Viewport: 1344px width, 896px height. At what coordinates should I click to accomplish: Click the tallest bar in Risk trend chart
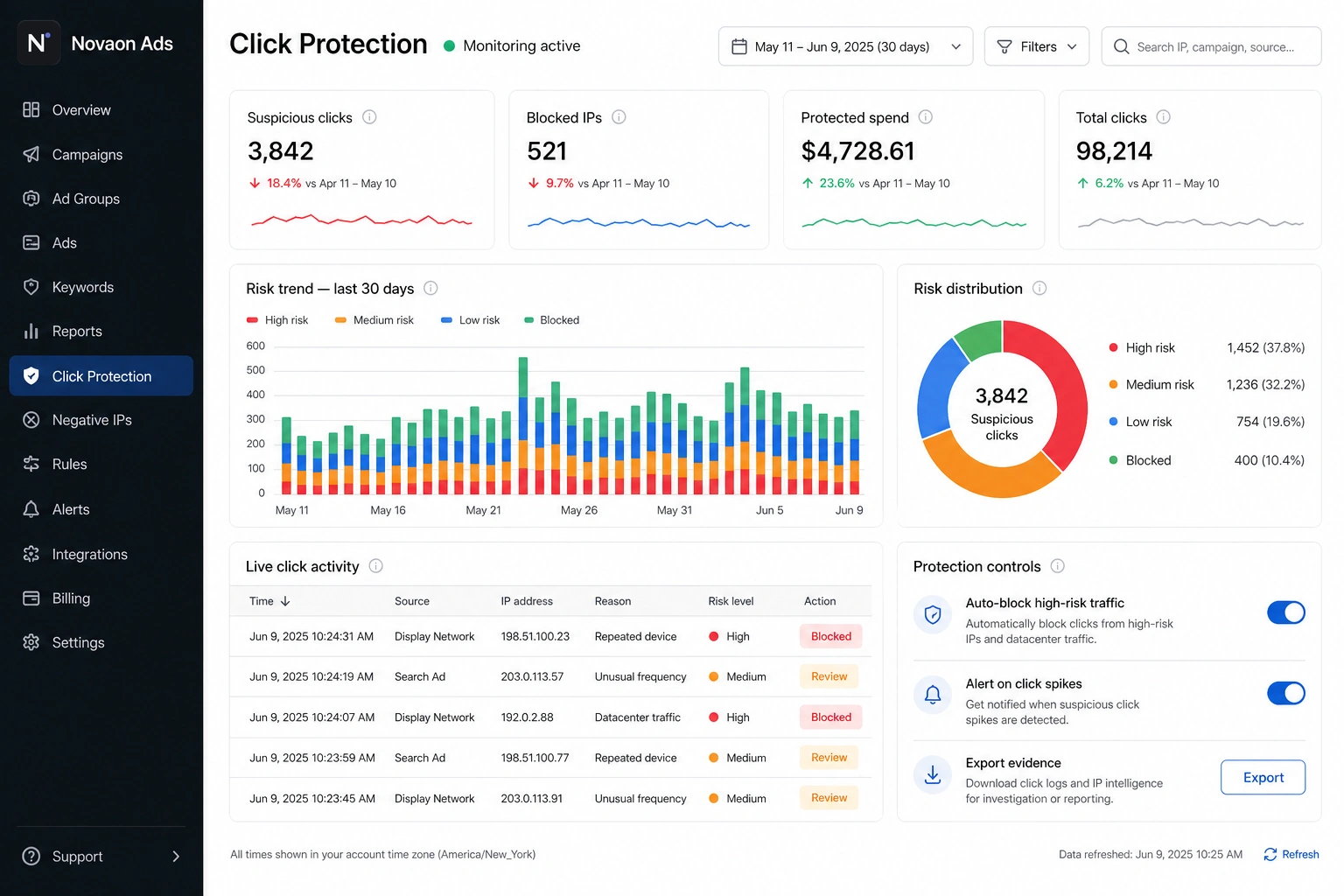tap(523, 426)
